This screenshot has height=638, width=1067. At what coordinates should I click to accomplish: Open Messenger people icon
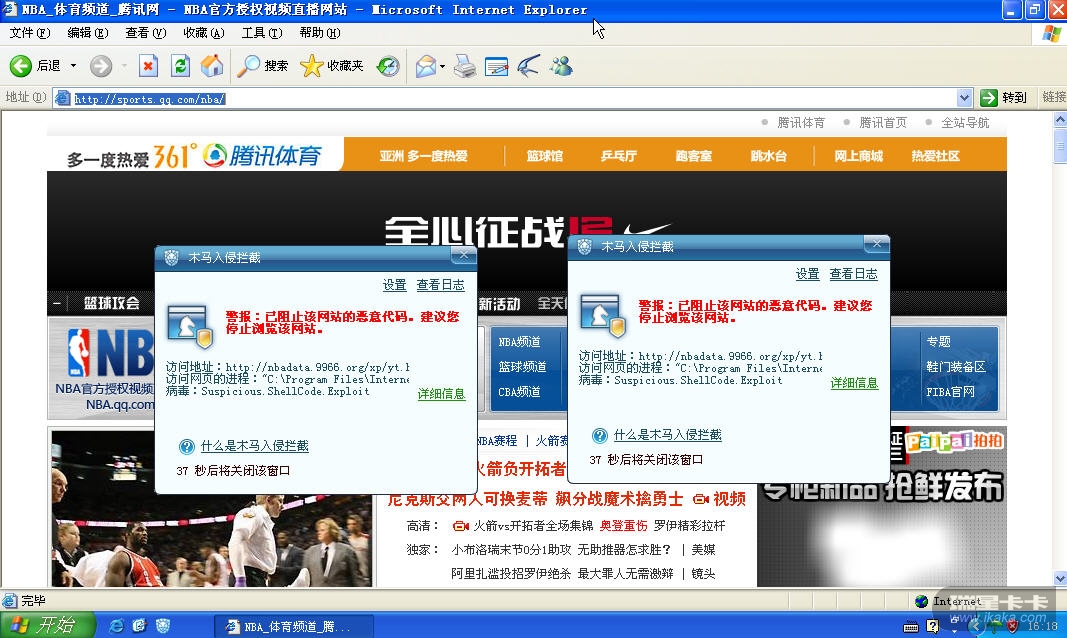561,65
